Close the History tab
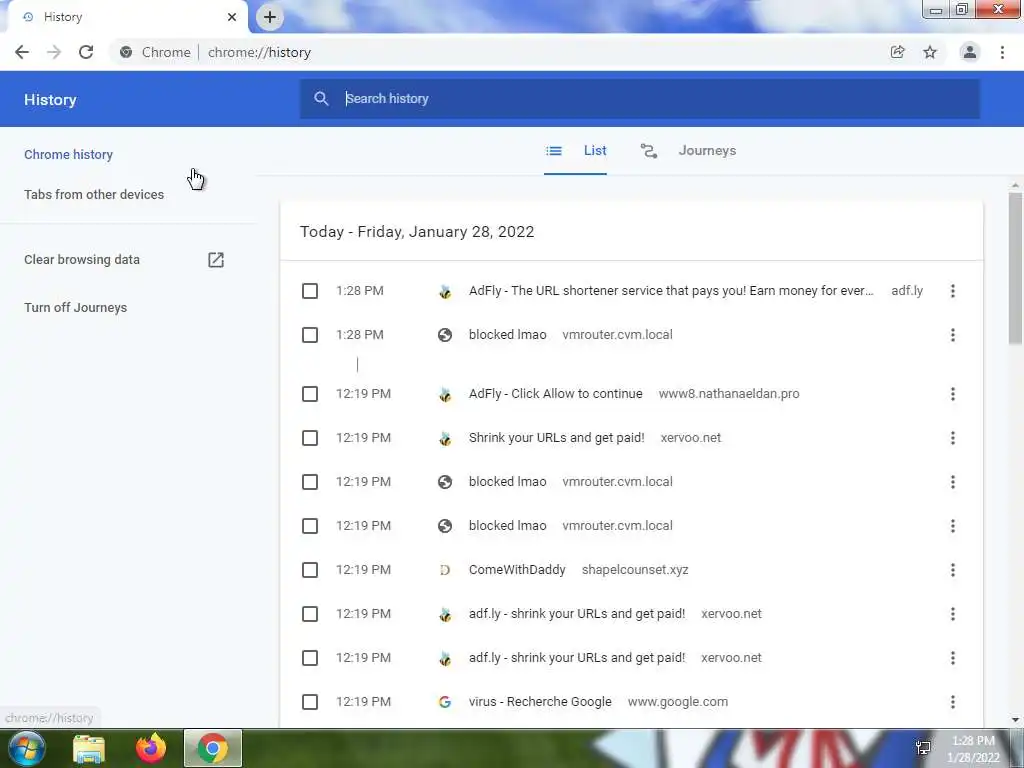 click(x=232, y=17)
